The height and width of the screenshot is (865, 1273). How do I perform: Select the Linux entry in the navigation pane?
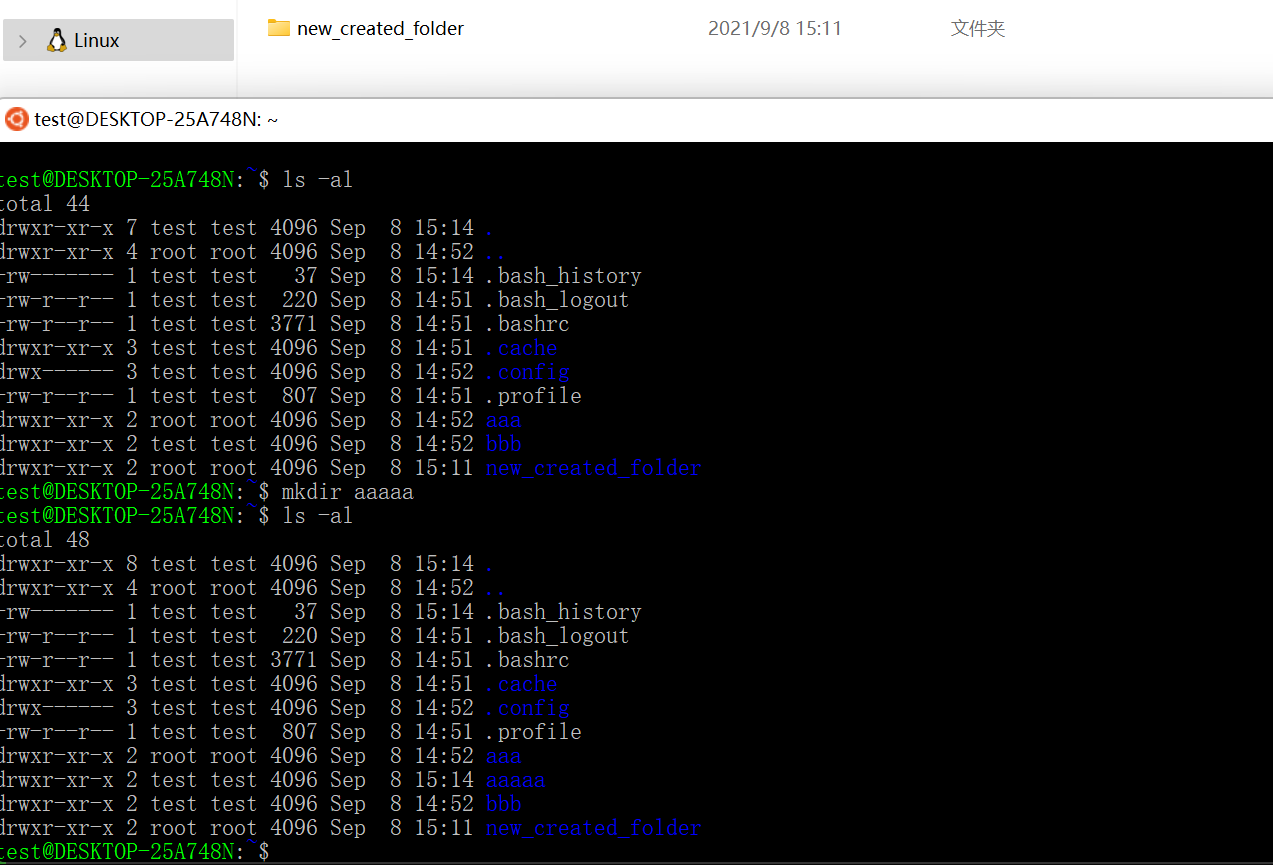(118, 40)
